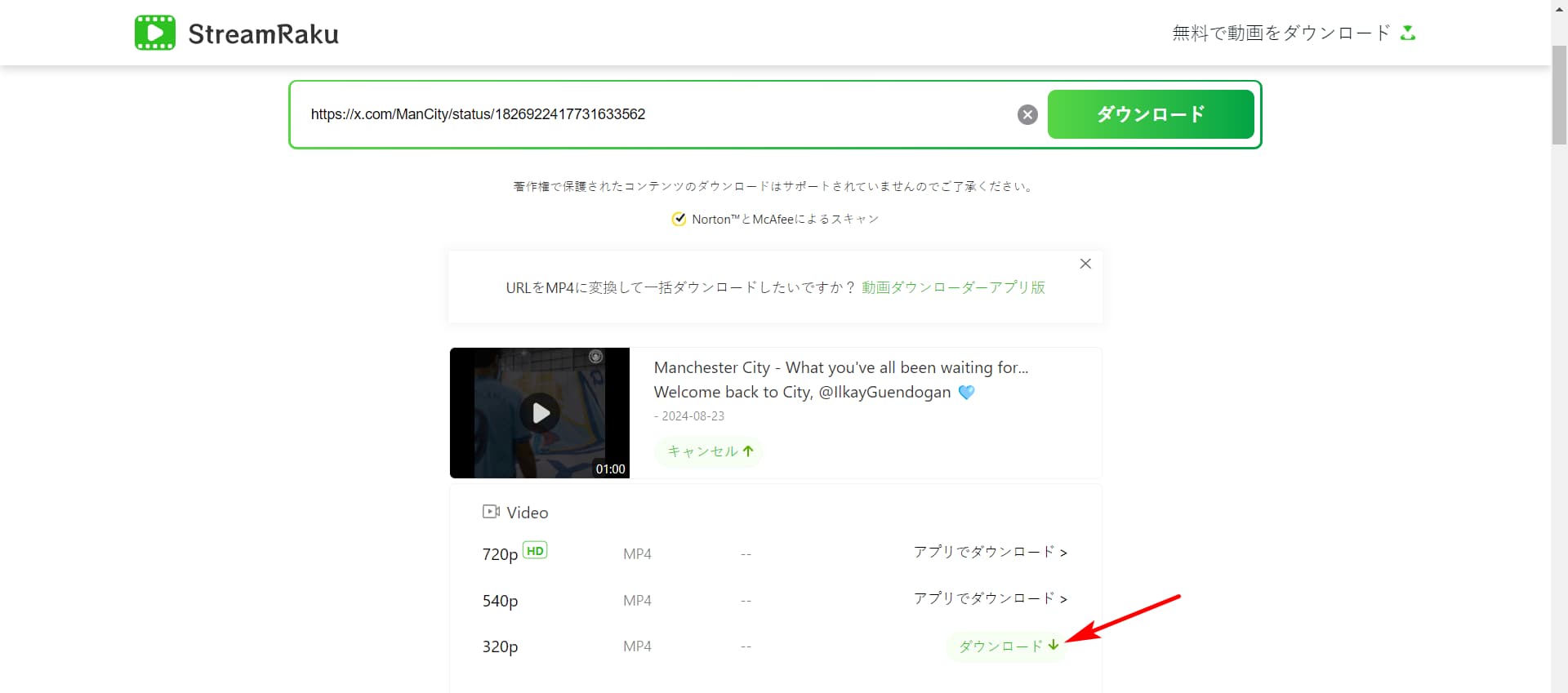This screenshot has height=693, width=1568.
Task: Click the 01:00 duration label on the thumbnail
Action: (610, 469)
